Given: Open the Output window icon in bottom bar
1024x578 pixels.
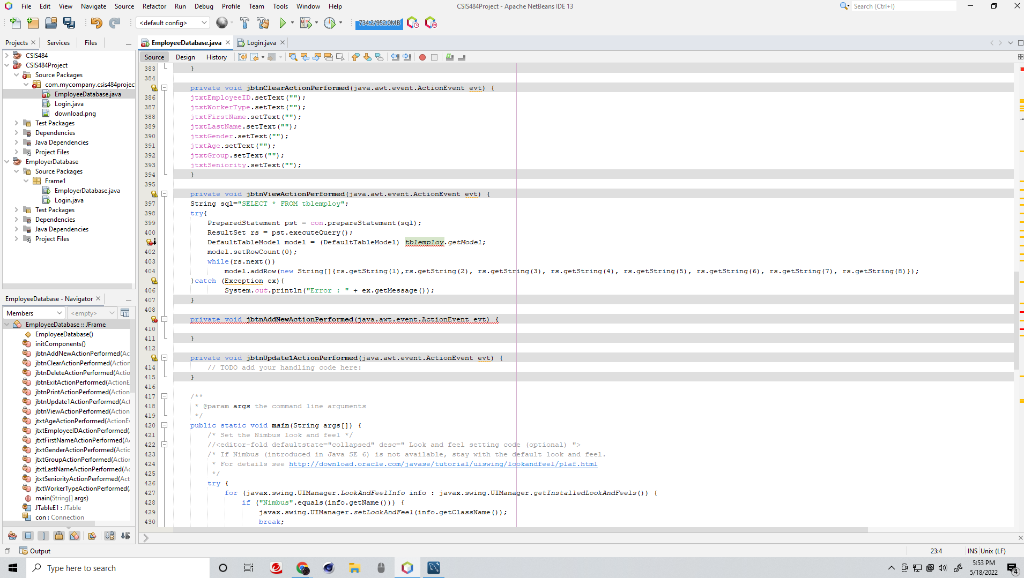Looking at the screenshot, I should [20, 551].
